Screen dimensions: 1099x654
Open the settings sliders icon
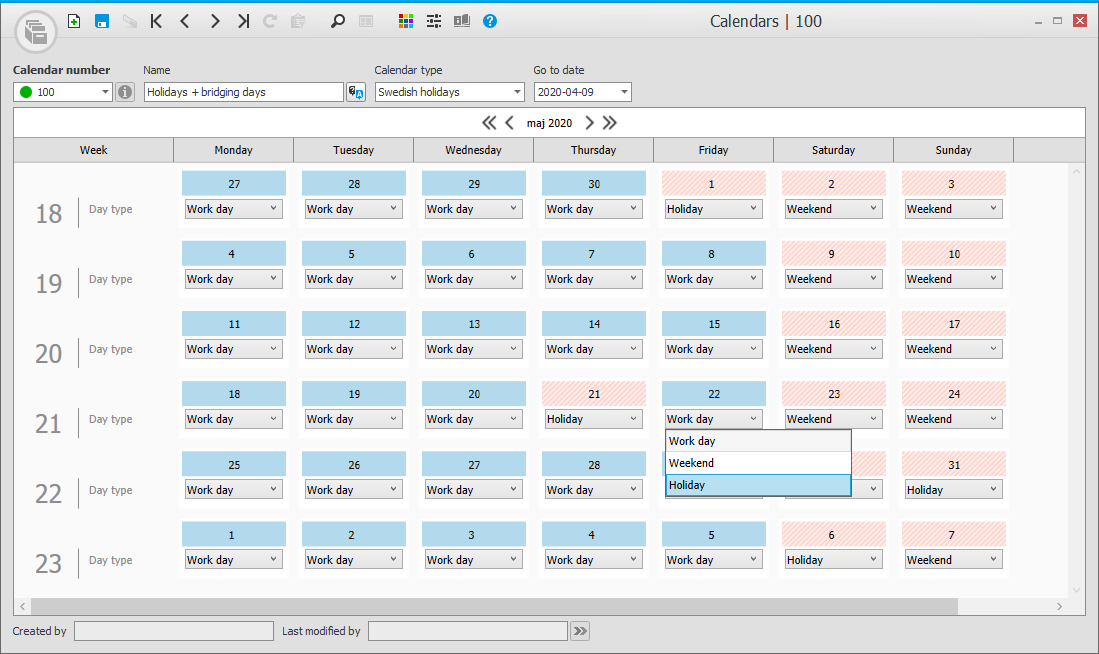tap(433, 21)
